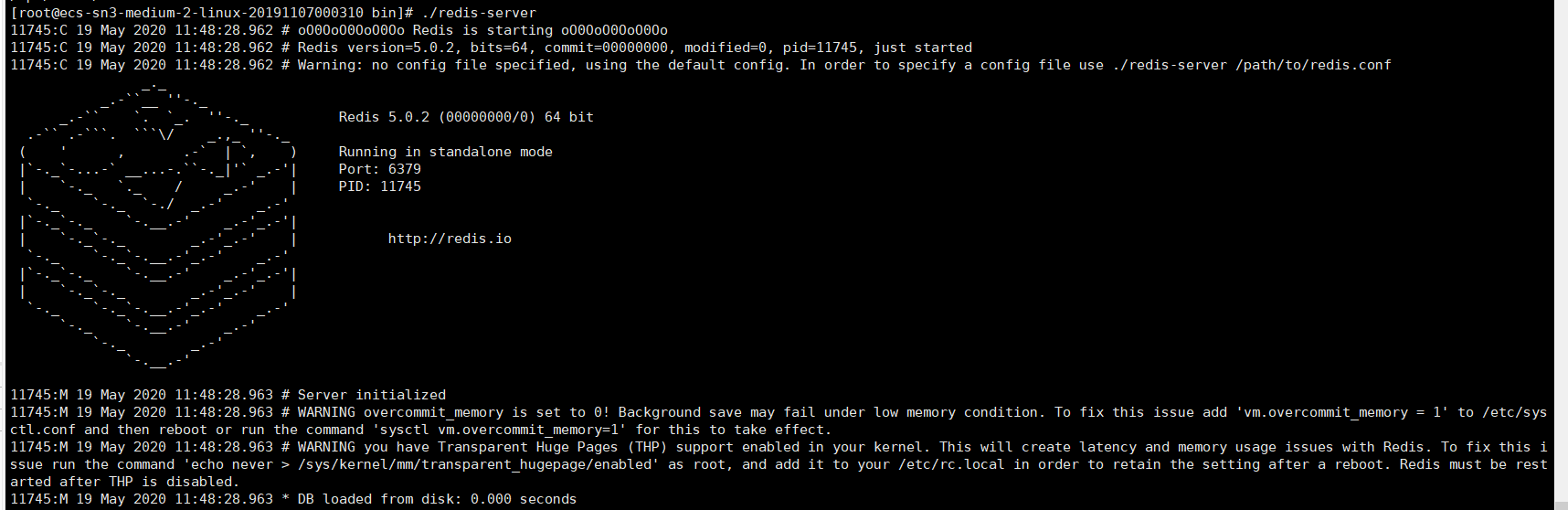The width and height of the screenshot is (1568, 510).
Task: Click the /sys/kernel/mm/transparent_hugepage/enabled path
Action: pos(478,464)
